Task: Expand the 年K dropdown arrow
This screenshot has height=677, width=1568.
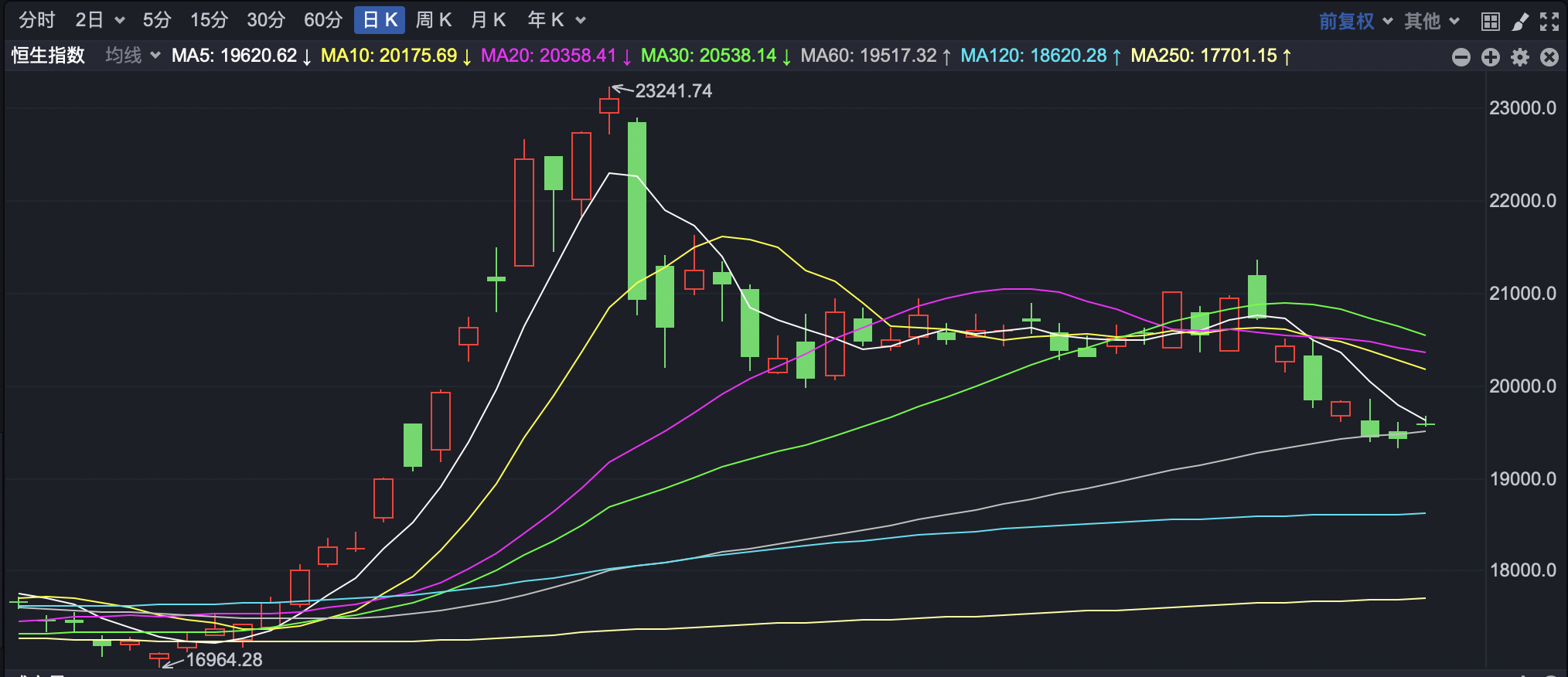Action: [x=581, y=21]
